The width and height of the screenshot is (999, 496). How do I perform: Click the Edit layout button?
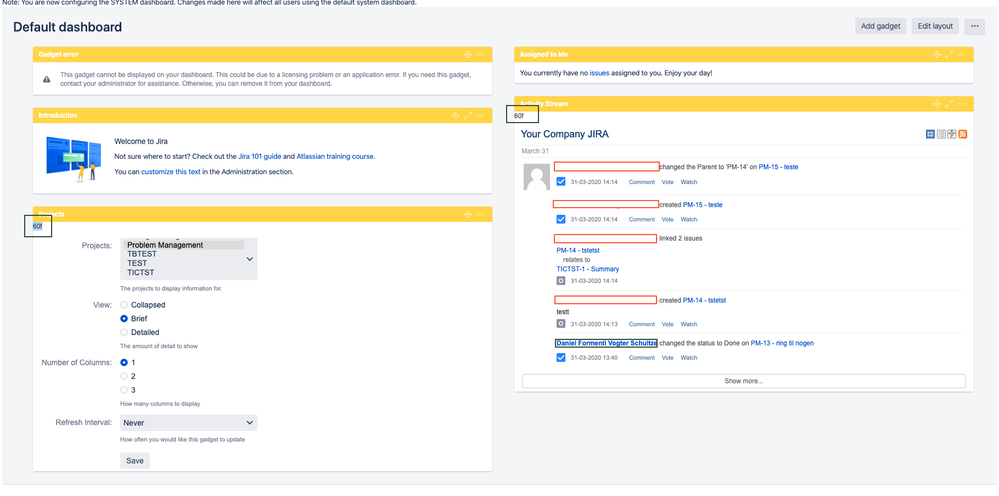coord(935,26)
